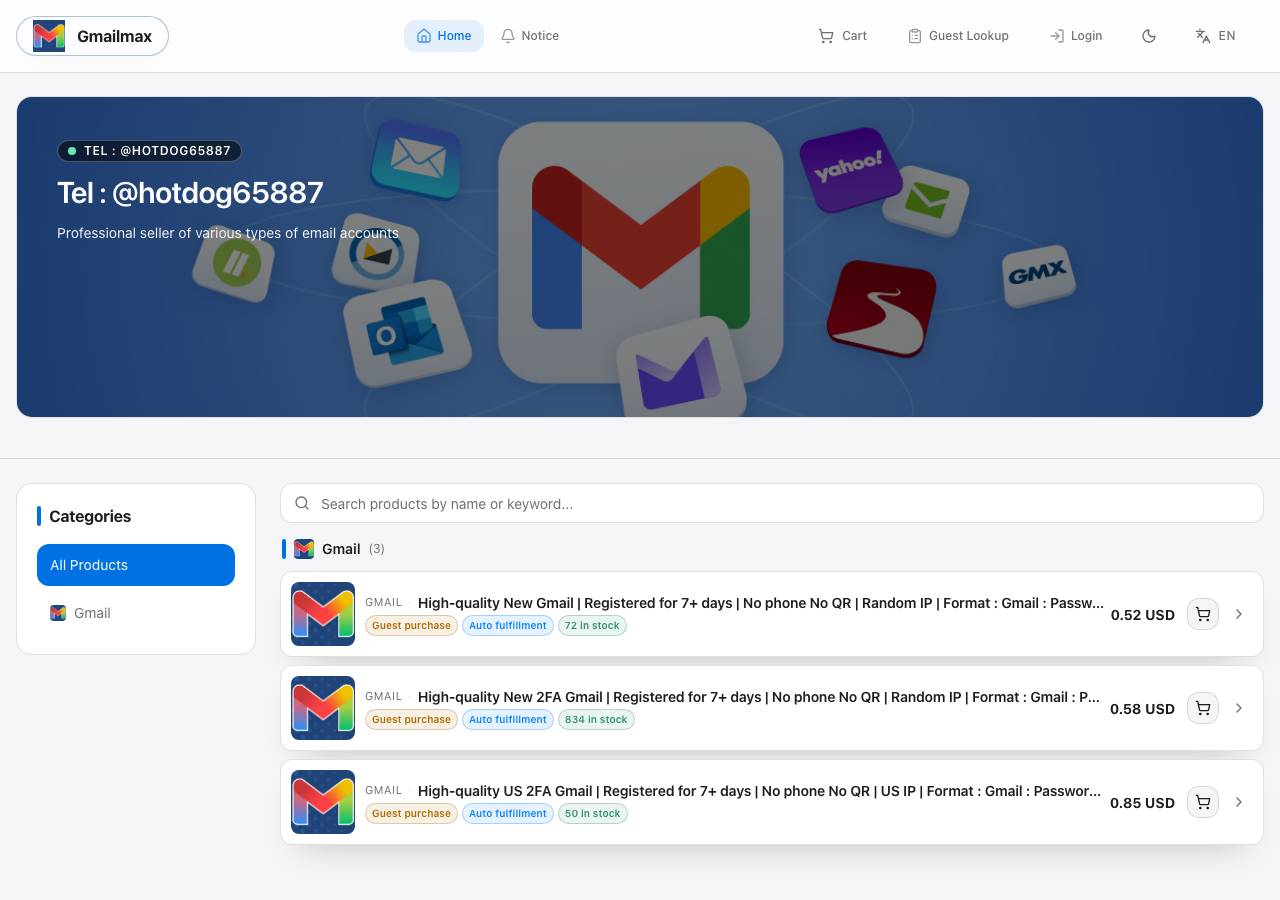Open the EN language selector
This screenshot has height=900, width=1280.
[x=1215, y=36]
